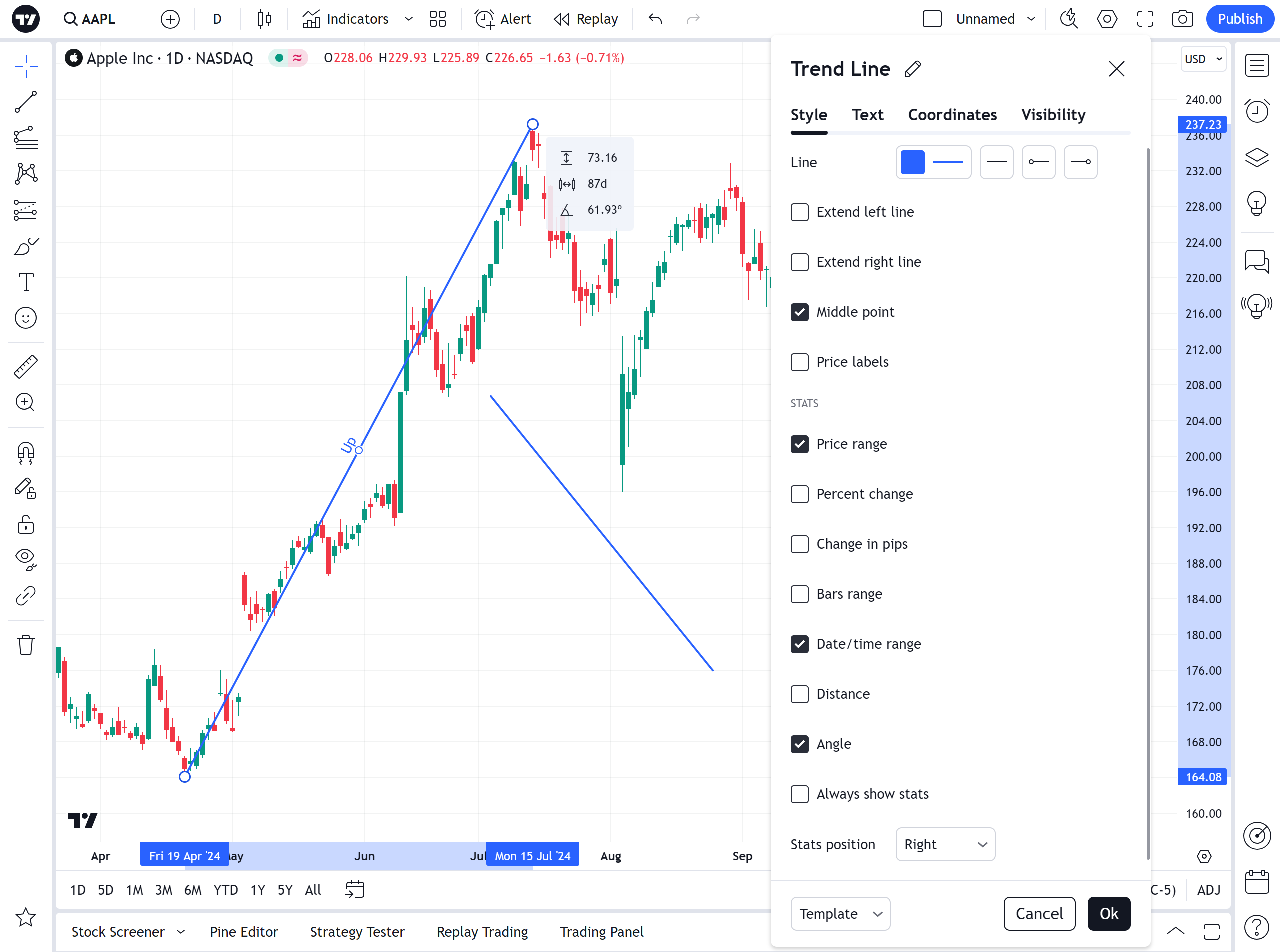Check the Percent change stat

pos(799,494)
